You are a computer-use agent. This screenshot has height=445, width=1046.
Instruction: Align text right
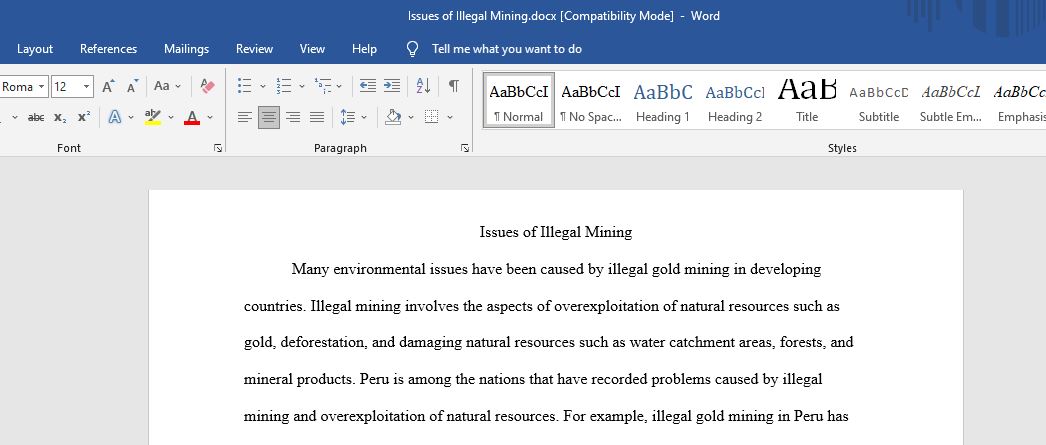pos(293,117)
